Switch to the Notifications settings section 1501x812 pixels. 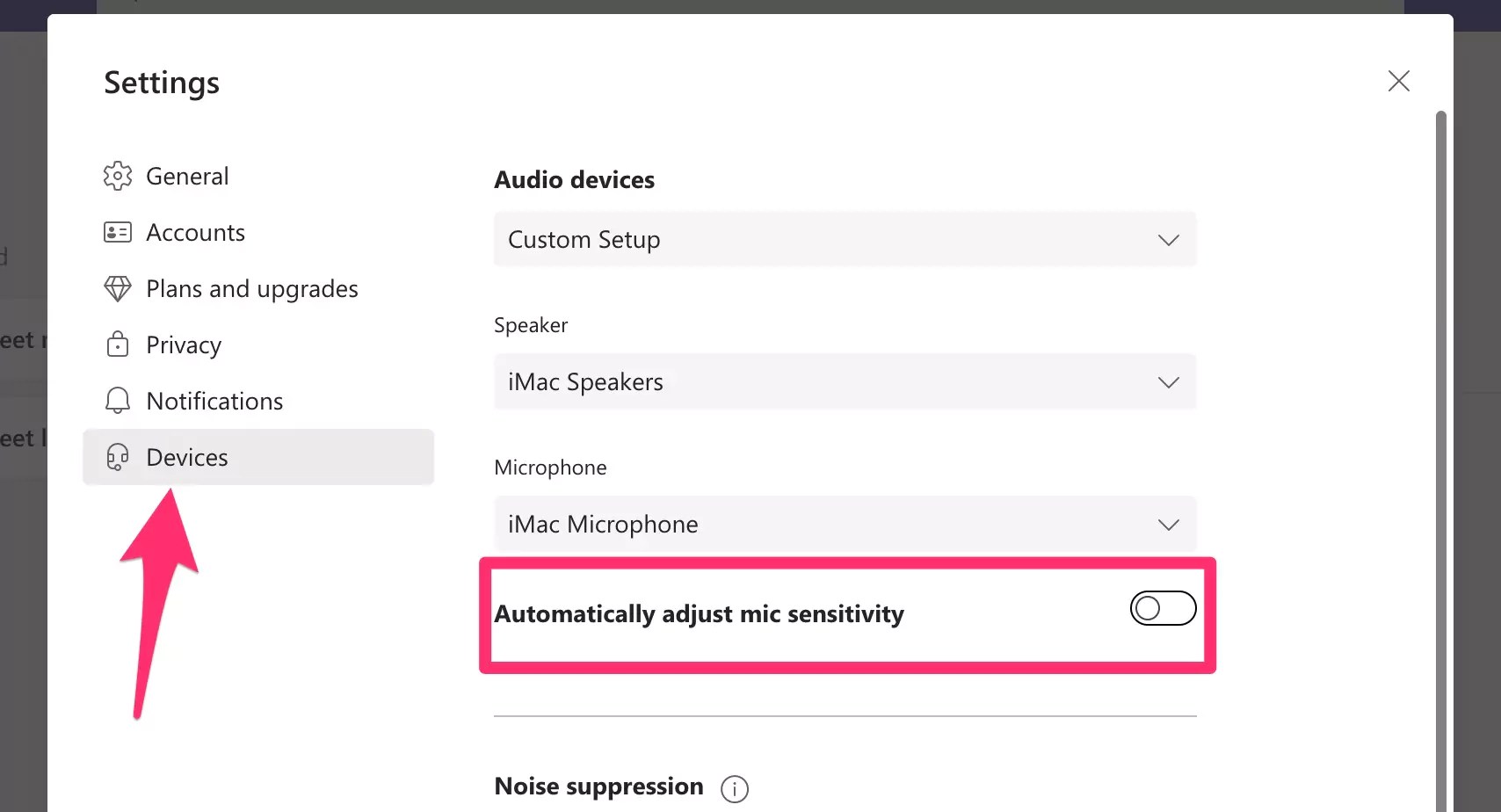(214, 401)
